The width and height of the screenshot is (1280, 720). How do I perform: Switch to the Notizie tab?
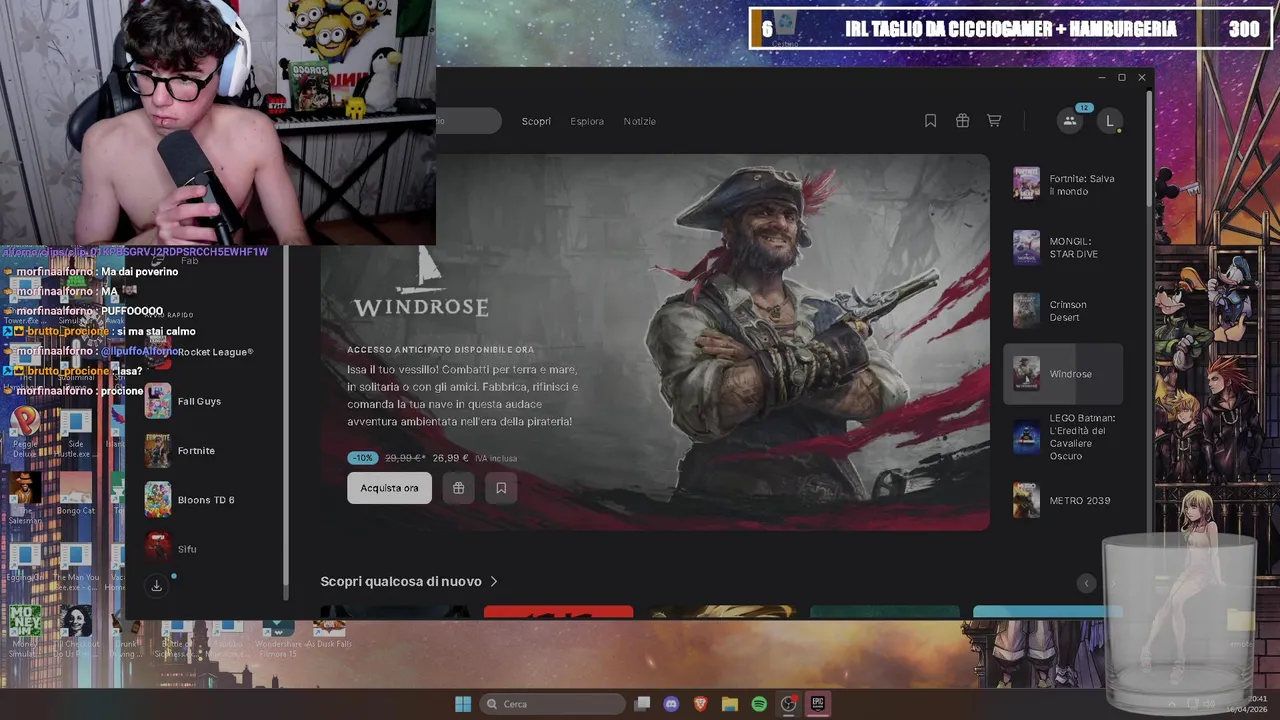click(640, 121)
